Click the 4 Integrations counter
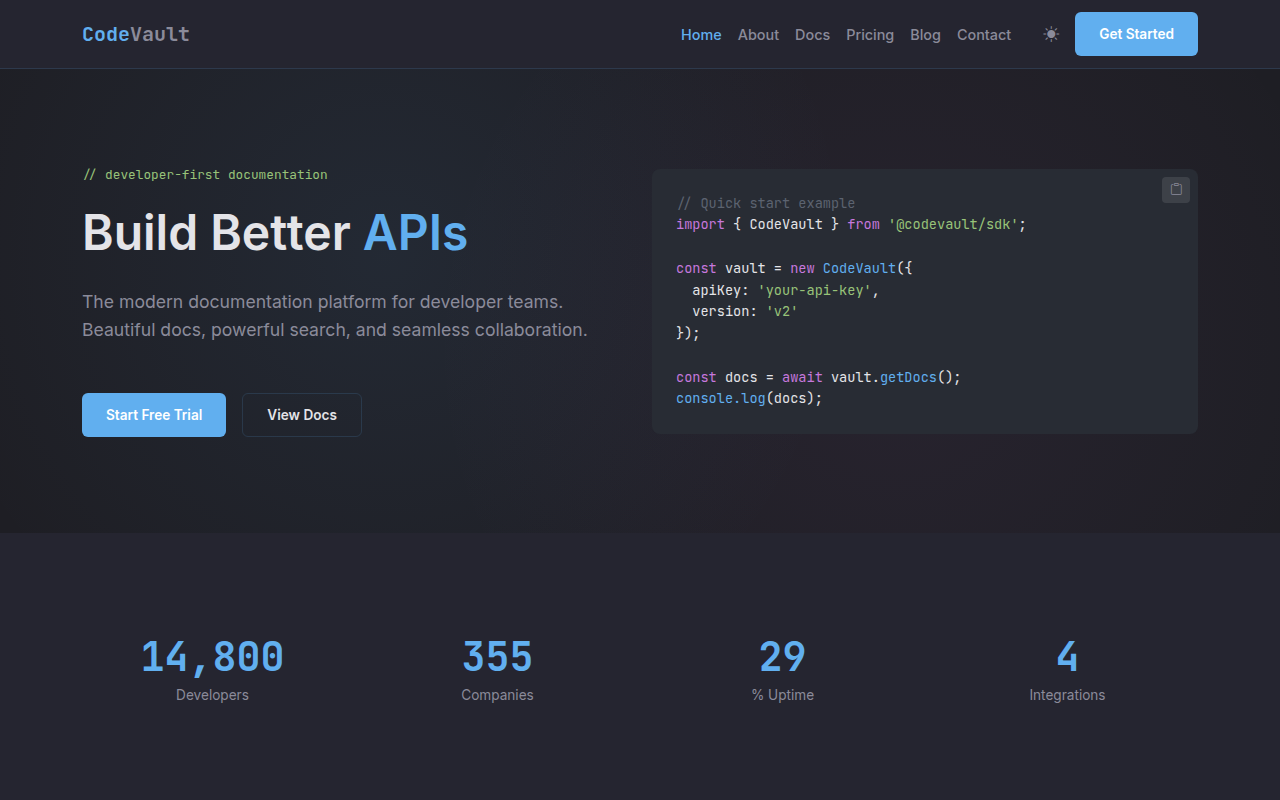 click(x=1067, y=668)
